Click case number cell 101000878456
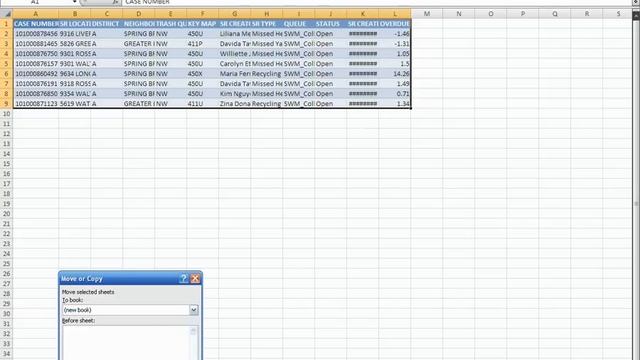The image size is (640, 360). click(36, 33)
